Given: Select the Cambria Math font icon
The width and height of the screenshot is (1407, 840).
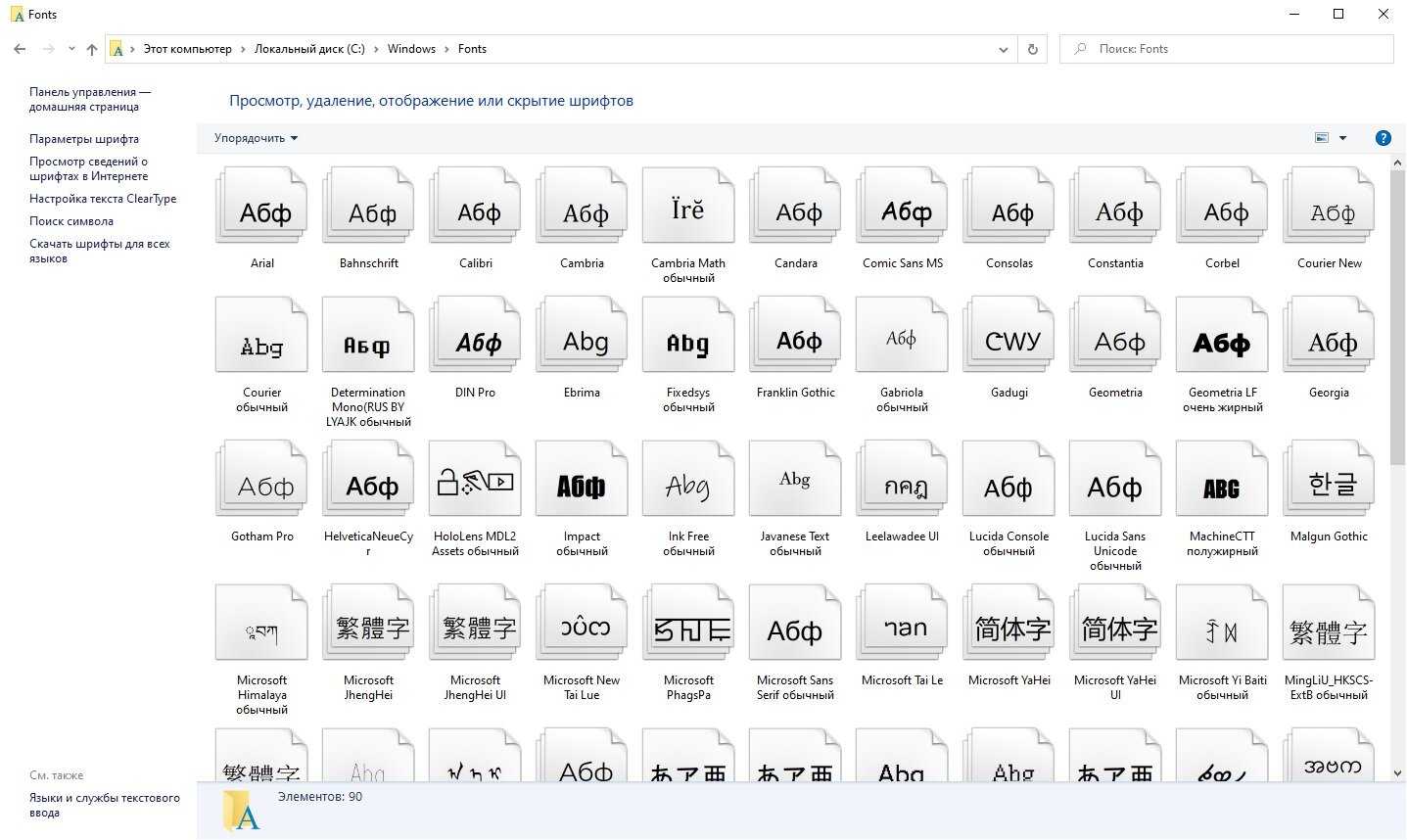Looking at the screenshot, I should click(x=688, y=205).
